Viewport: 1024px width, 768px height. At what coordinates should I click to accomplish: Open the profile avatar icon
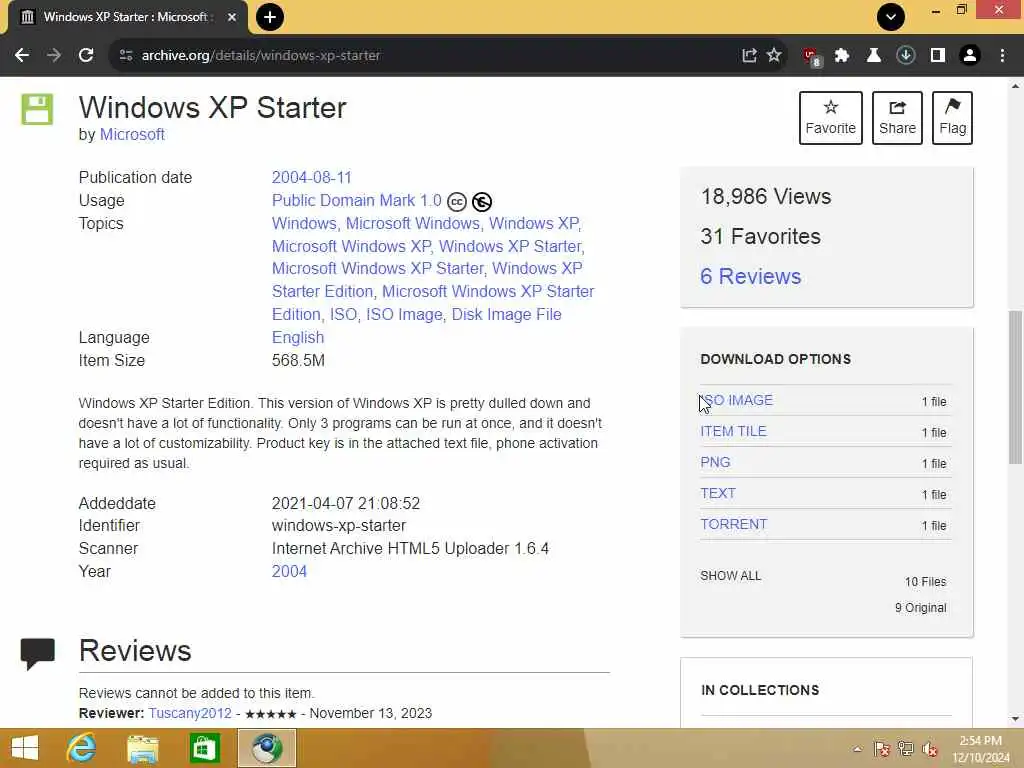970,56
